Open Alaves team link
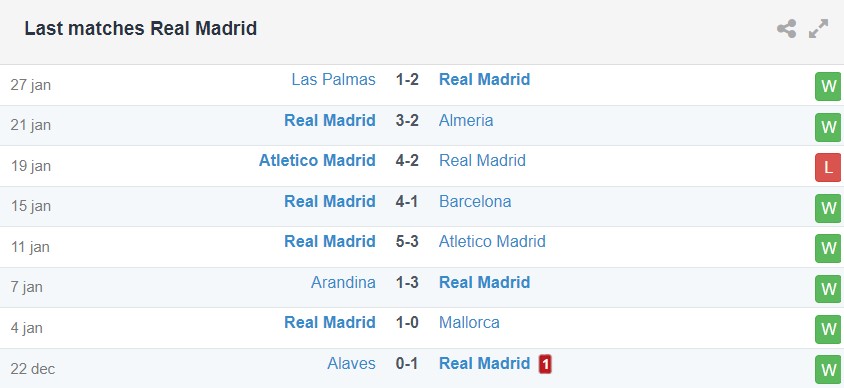This screenshot has width=844, height=388. 351,363
